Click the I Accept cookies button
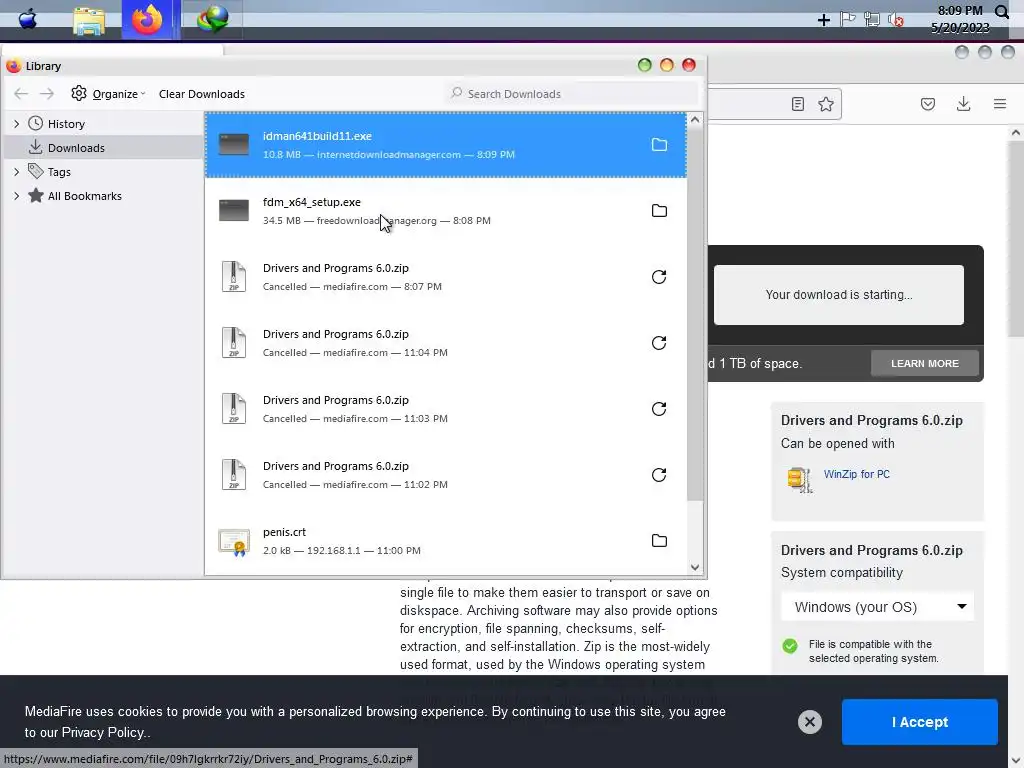 (x=920, y=722)
